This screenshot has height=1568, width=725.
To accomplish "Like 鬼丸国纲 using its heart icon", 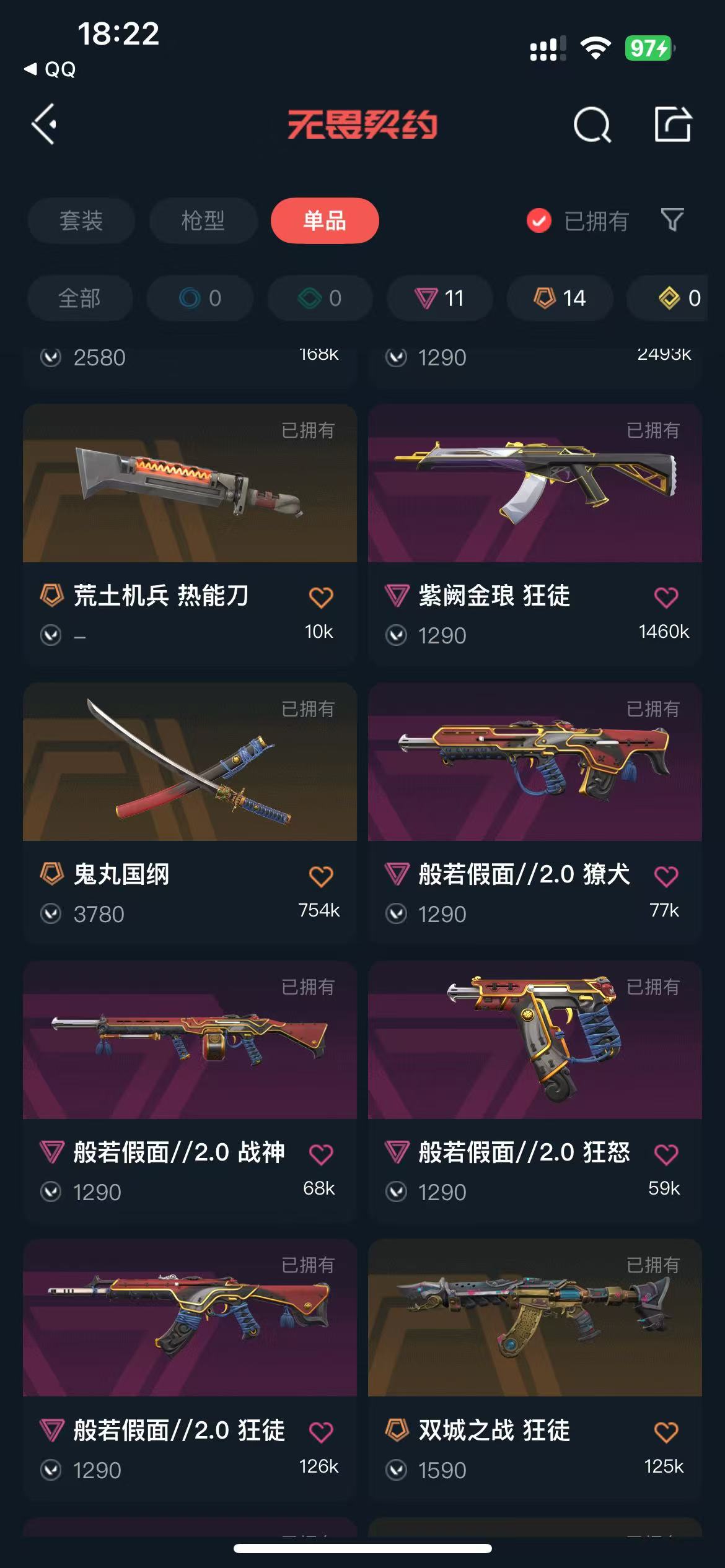I will (321, 876).
